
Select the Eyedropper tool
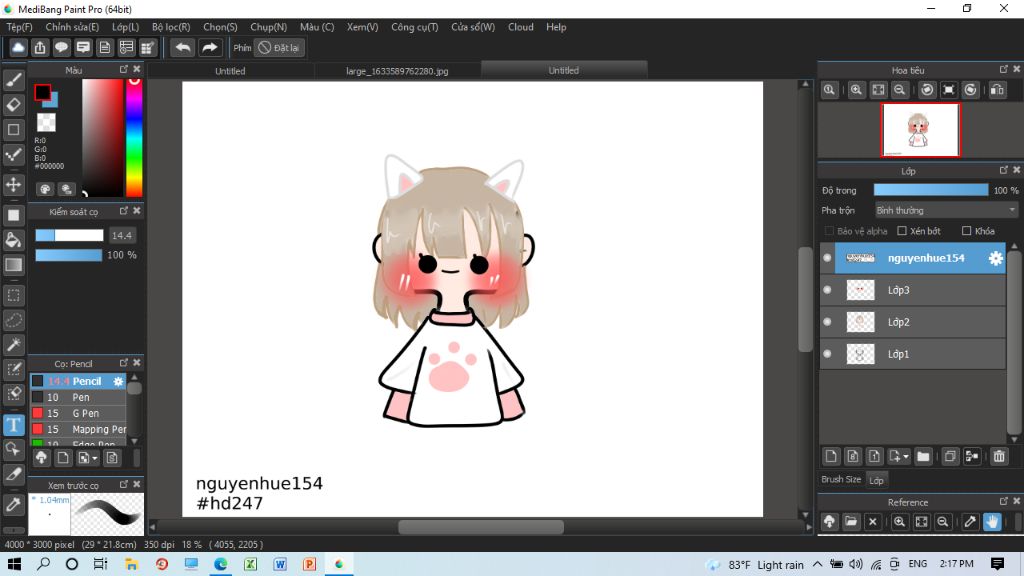coord(14,504)
